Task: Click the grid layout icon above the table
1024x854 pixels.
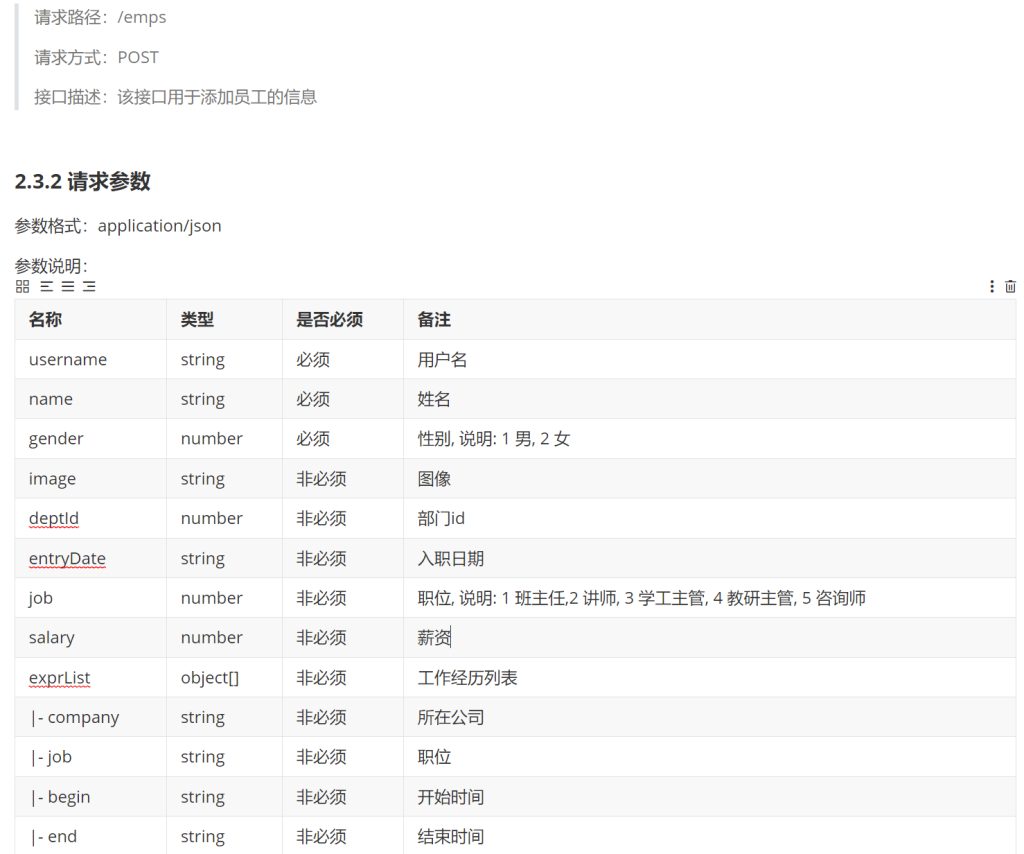Action: 22,287
